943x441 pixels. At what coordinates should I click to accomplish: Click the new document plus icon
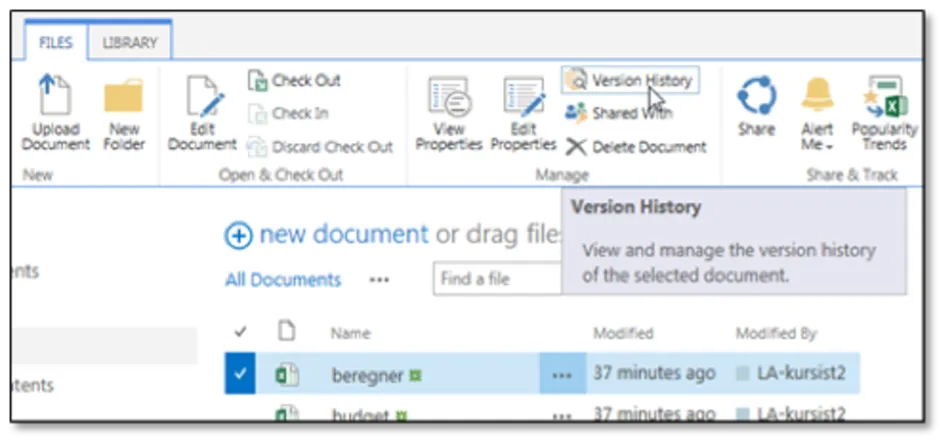pyautogui.click(x=239, y=236)
